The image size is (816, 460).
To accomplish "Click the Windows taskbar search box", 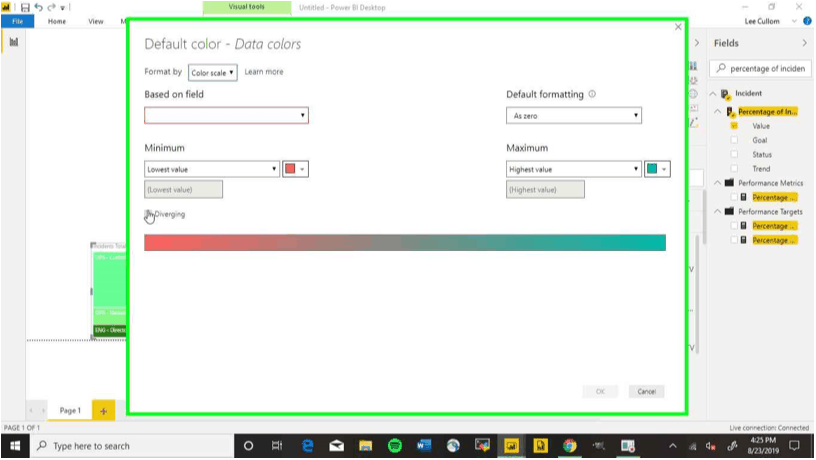I will click(x=132, y=446).
